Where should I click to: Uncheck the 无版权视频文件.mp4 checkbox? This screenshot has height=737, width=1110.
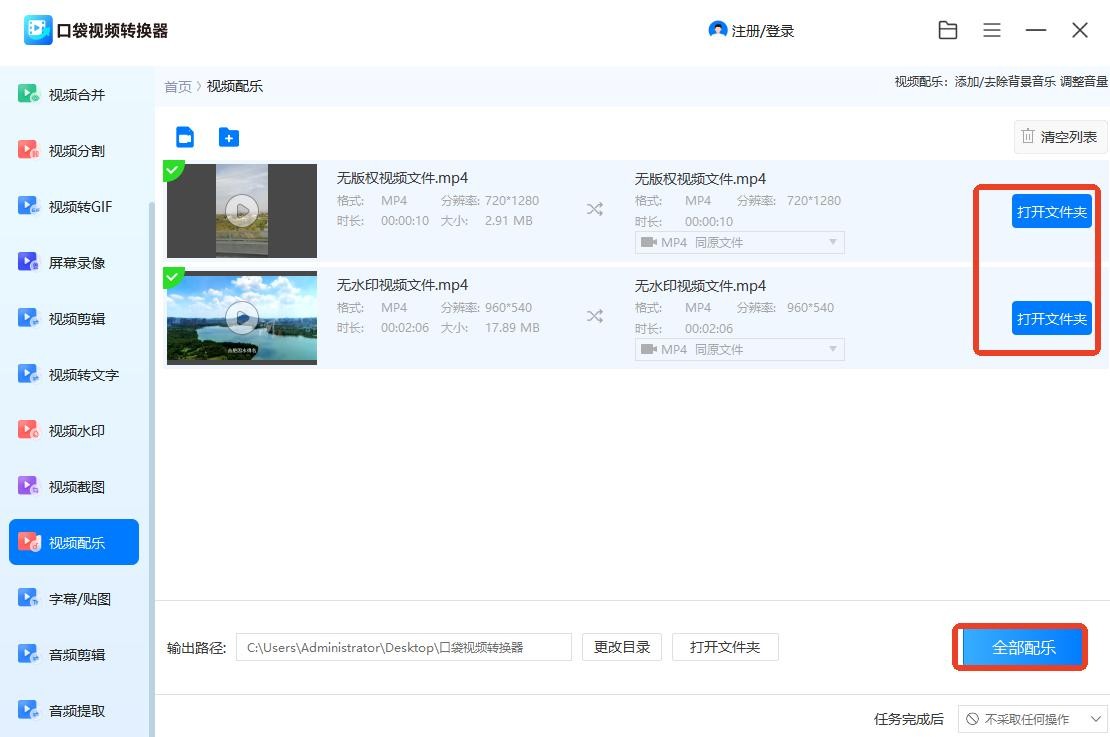click(x=173, y=171)
